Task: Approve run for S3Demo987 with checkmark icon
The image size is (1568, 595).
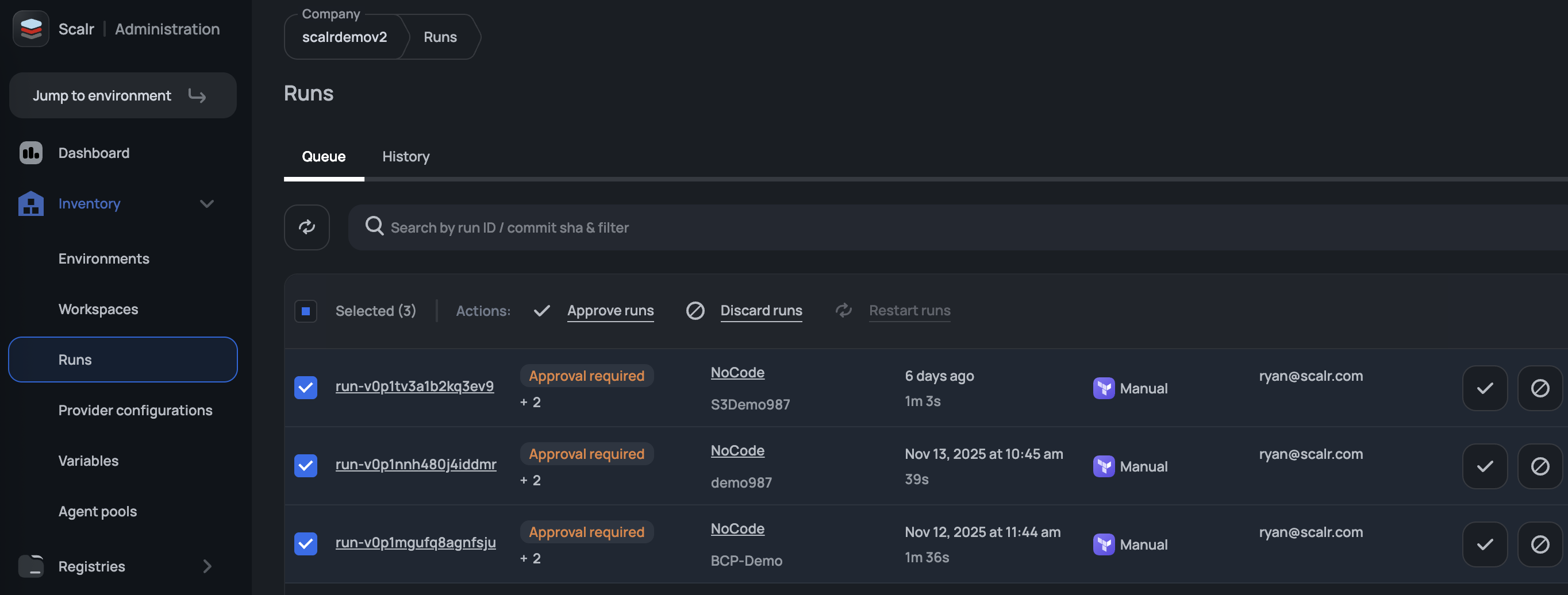Action: 1484,388
